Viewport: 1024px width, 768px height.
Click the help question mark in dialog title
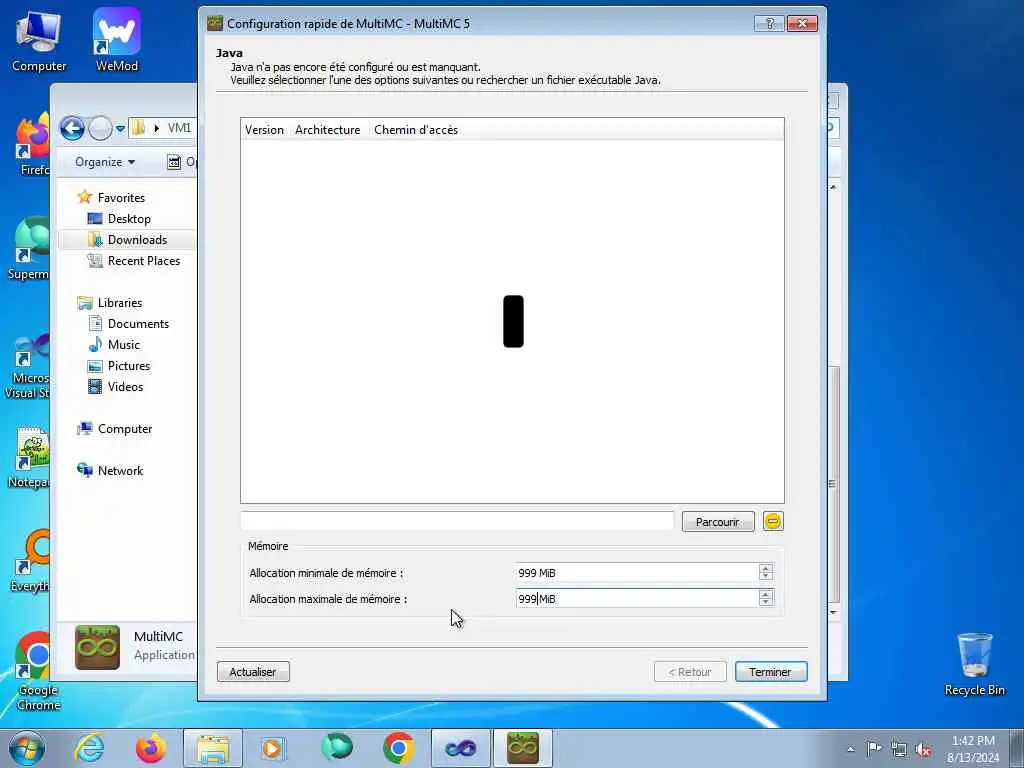pos(769,24)
